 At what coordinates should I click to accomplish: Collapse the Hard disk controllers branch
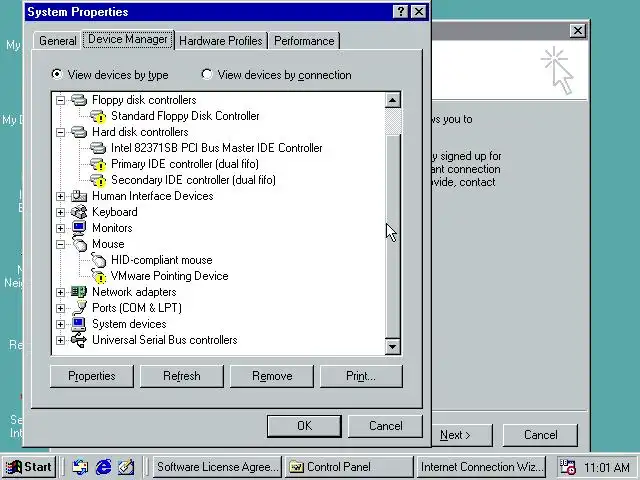coord(60,132)
